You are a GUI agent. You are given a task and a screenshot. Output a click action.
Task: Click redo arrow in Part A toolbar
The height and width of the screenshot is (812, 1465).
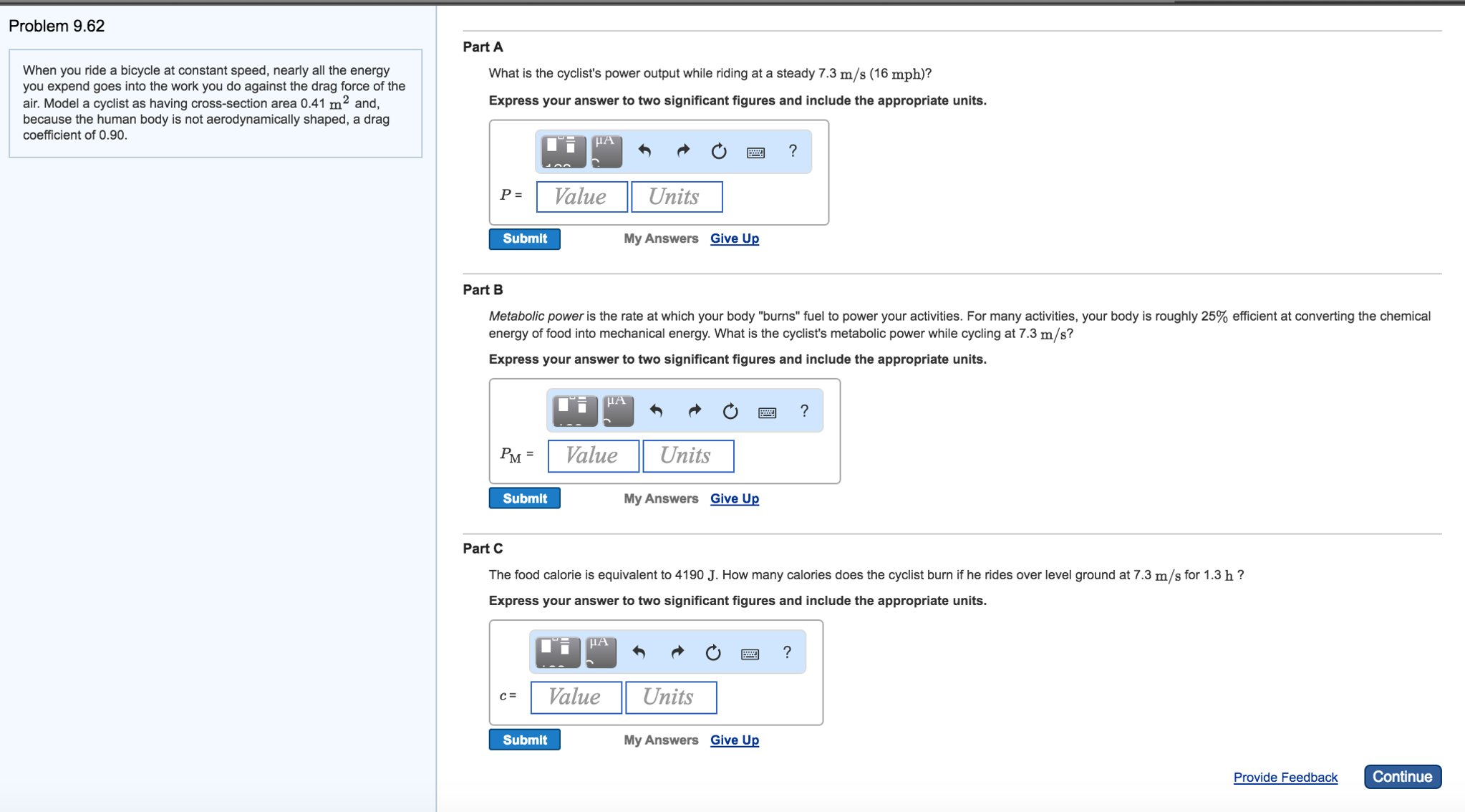tap(682, 151)
